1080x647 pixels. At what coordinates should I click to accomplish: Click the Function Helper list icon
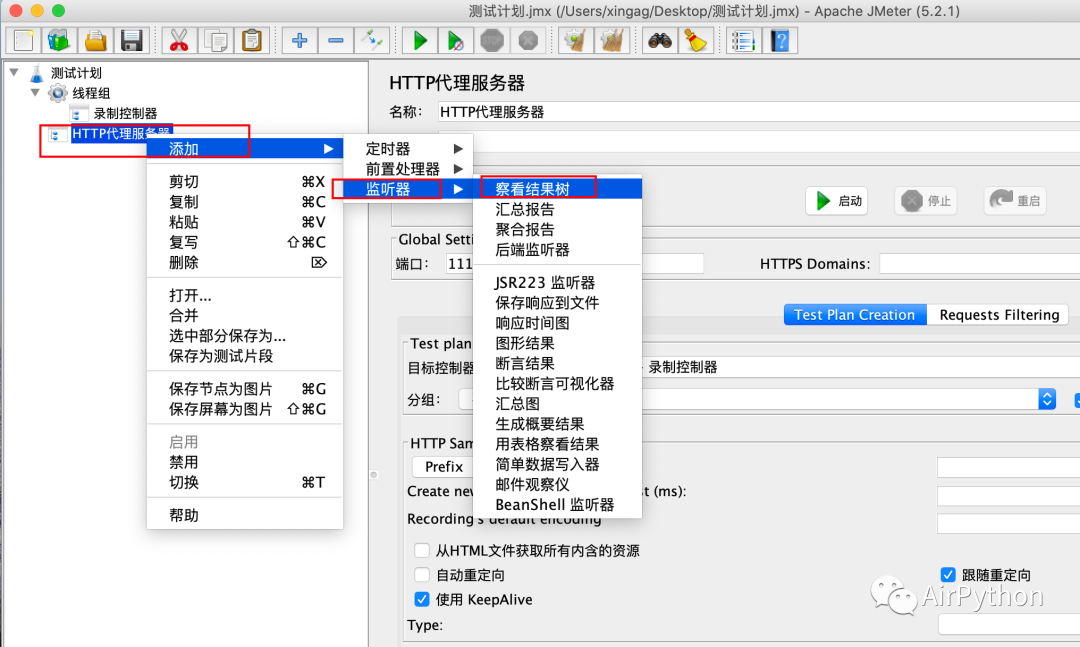744,41
